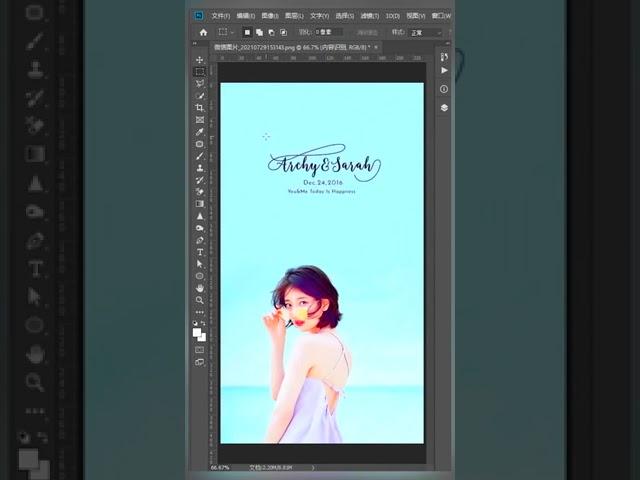Select the Pen tool

[200, 240]
